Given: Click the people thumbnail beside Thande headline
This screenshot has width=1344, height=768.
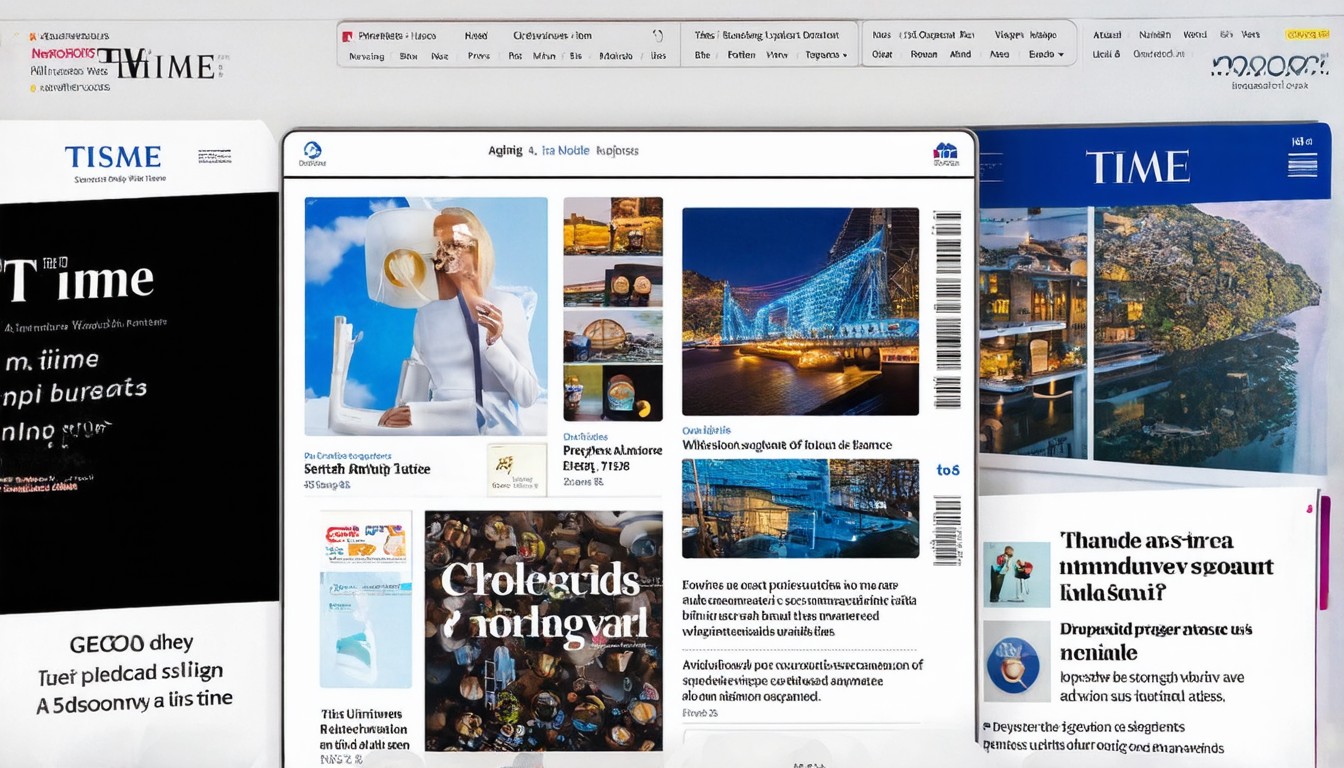Looking at the screenshot, I should pyautogui.click(x=1016, y=574).
